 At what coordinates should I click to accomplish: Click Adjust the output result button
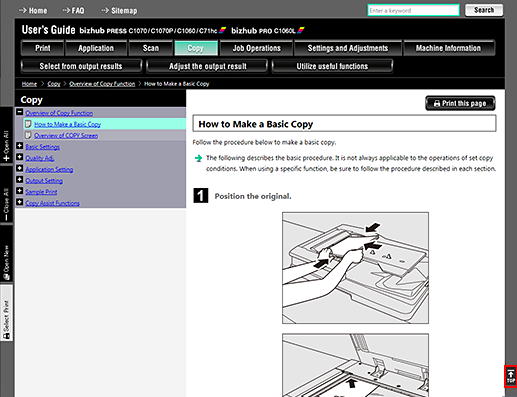[x=207, y=66]
